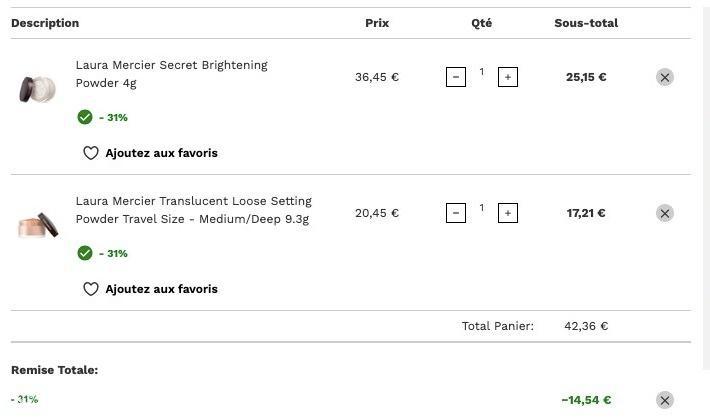Click heart icon for Translucent Loose Setting Powder
This screenshot has width=710, height=418.
91,289
